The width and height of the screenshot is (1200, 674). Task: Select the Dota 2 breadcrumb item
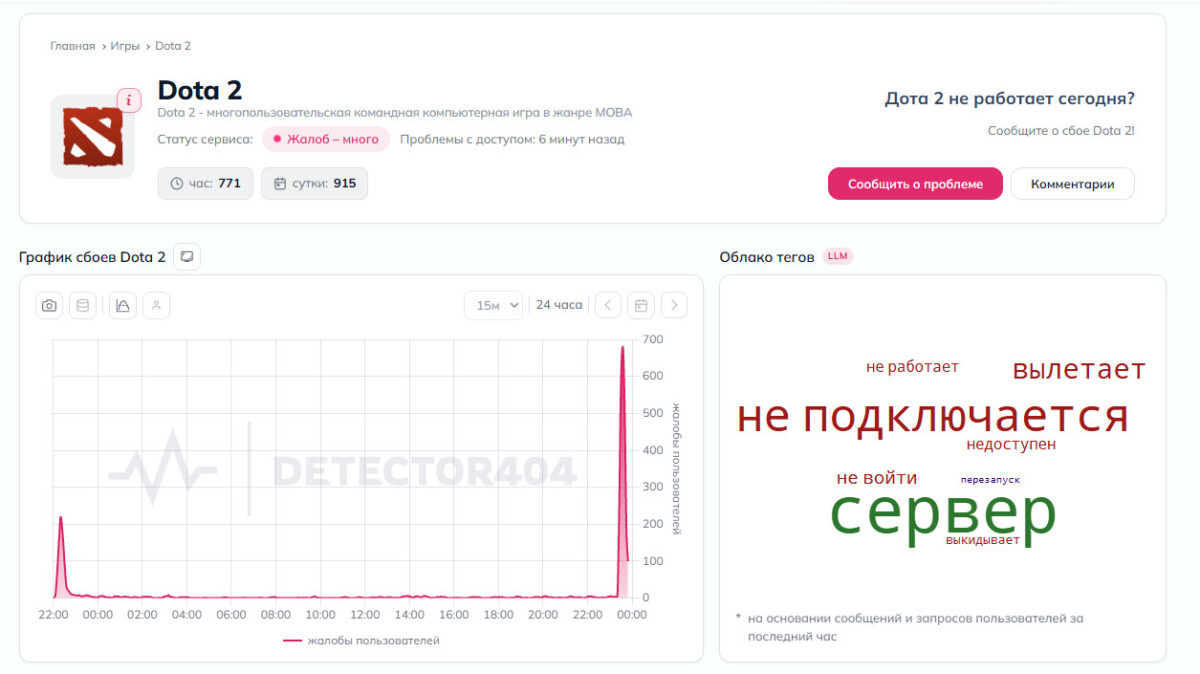pyautogui.click(x=173, y=46)
